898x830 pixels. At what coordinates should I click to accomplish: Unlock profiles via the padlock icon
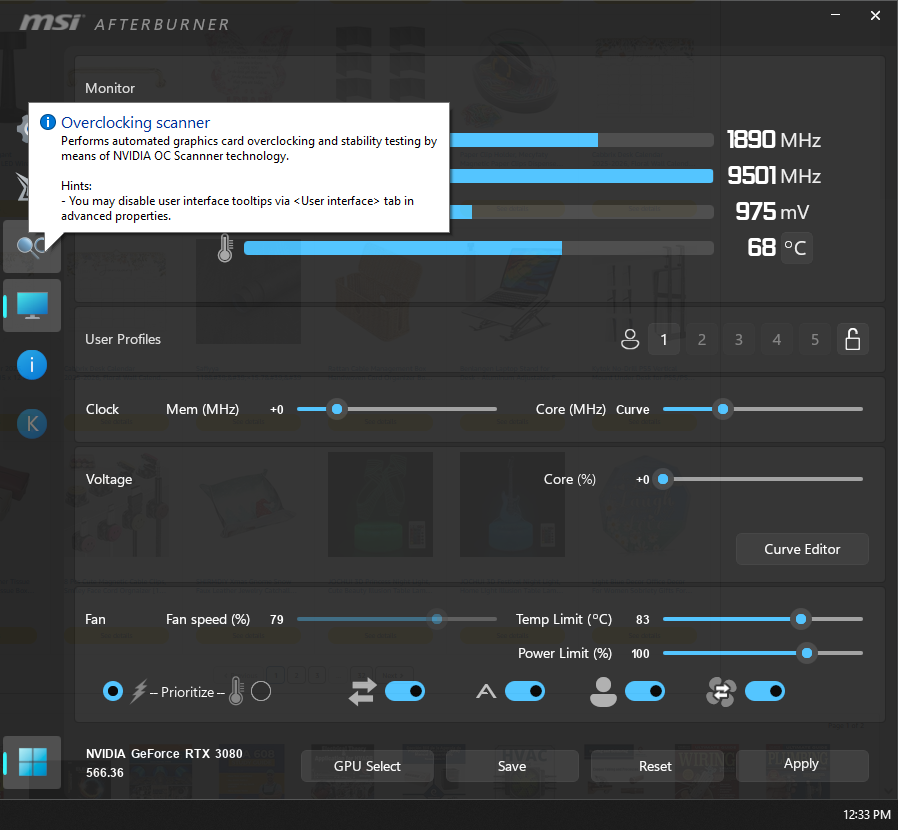click(x=852, y=339)
